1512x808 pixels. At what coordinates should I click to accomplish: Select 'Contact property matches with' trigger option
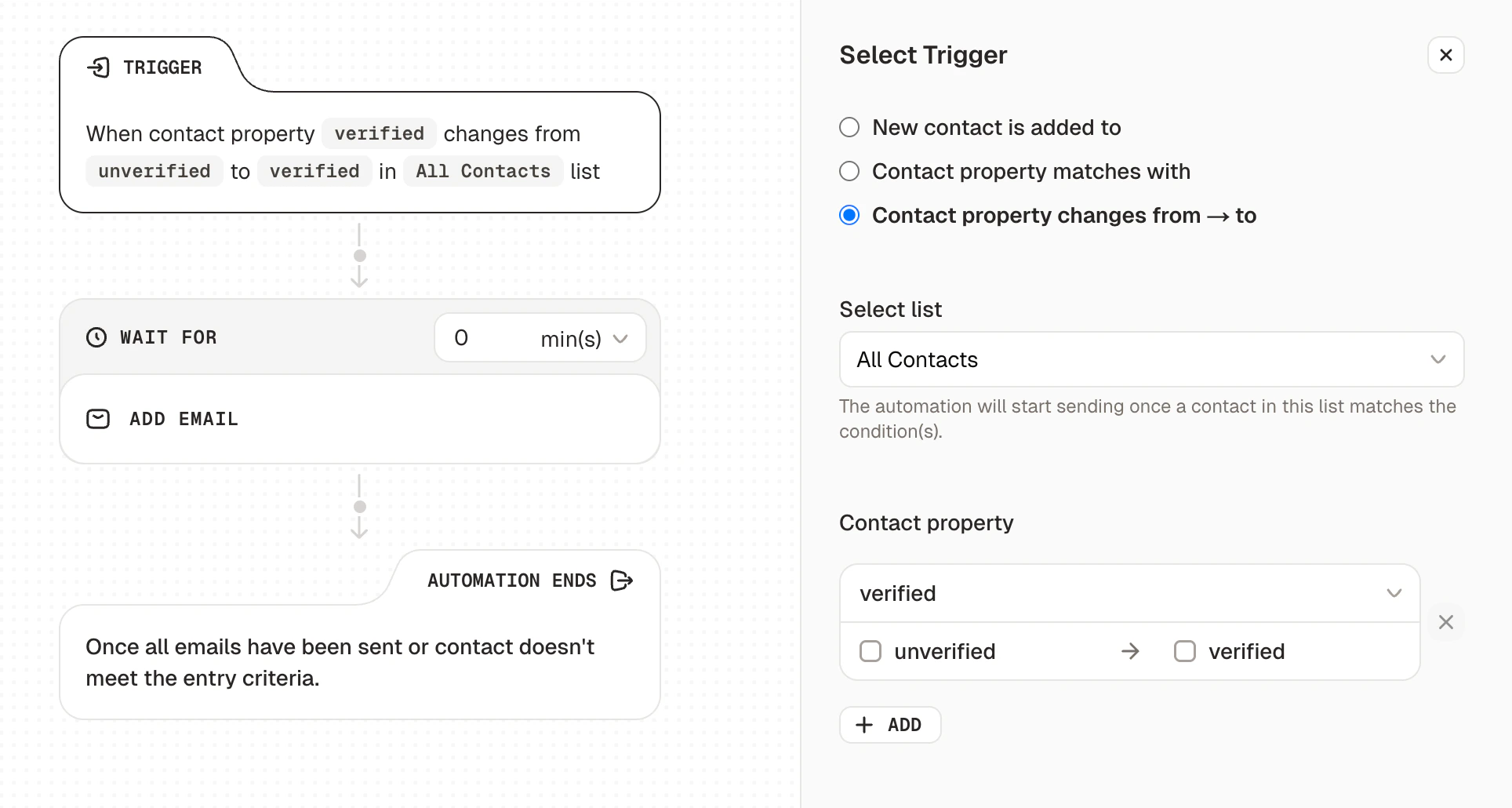click(849, 170)
